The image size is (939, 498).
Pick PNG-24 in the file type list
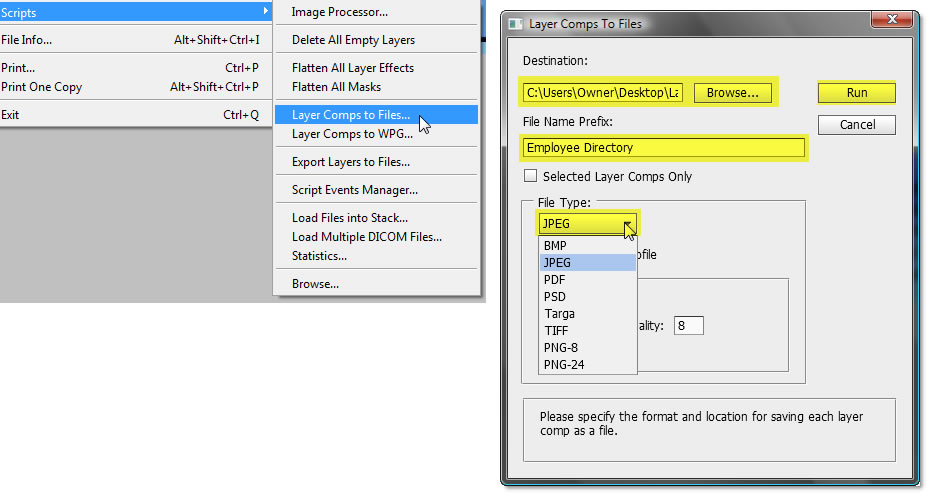pos(564,365)
